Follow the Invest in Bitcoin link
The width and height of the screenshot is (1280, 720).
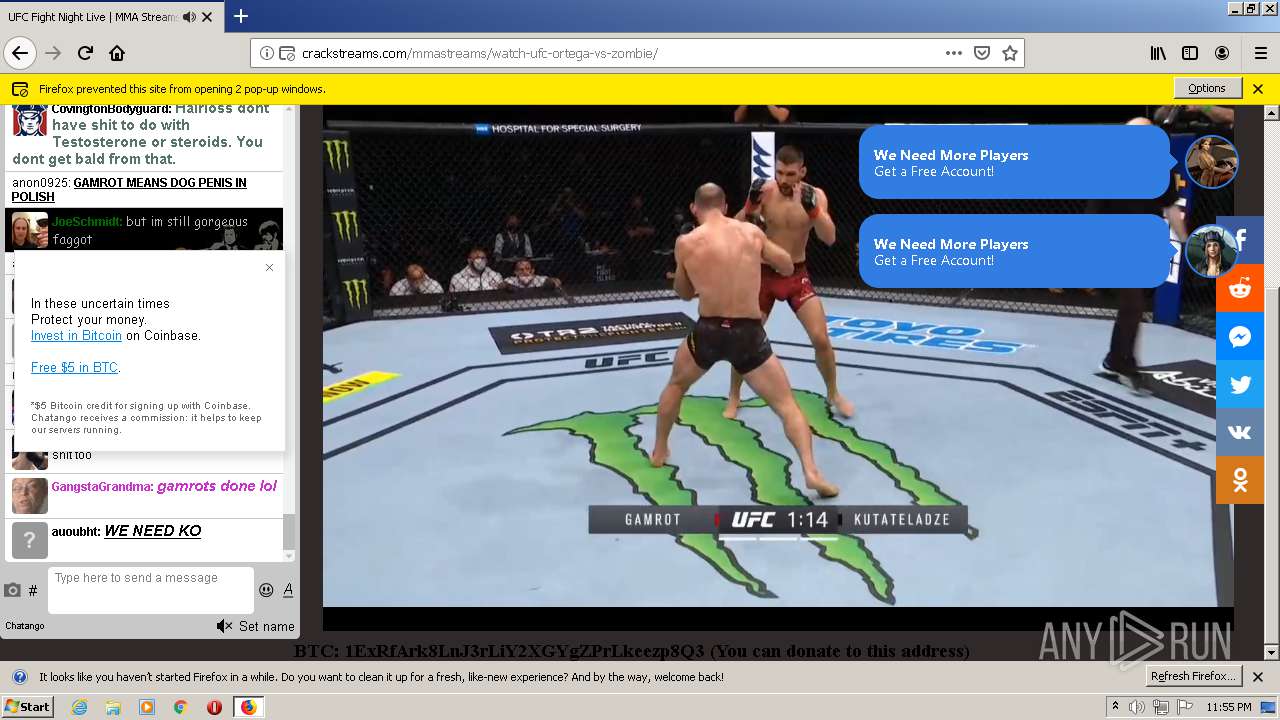pos(76,335)
